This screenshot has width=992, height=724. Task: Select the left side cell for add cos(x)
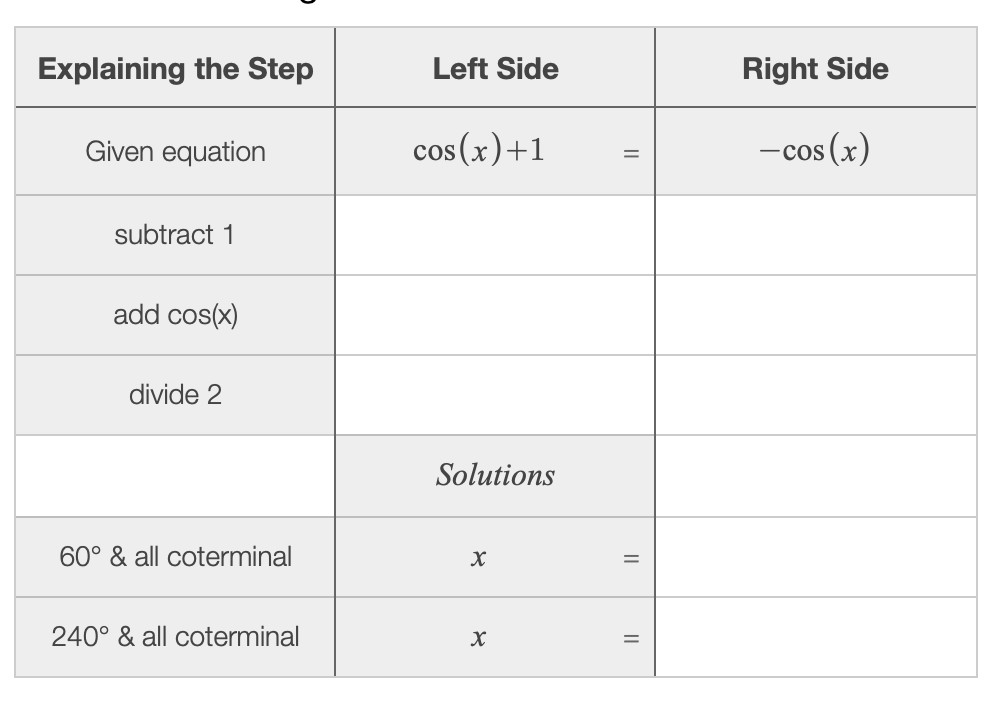point(494,315)
